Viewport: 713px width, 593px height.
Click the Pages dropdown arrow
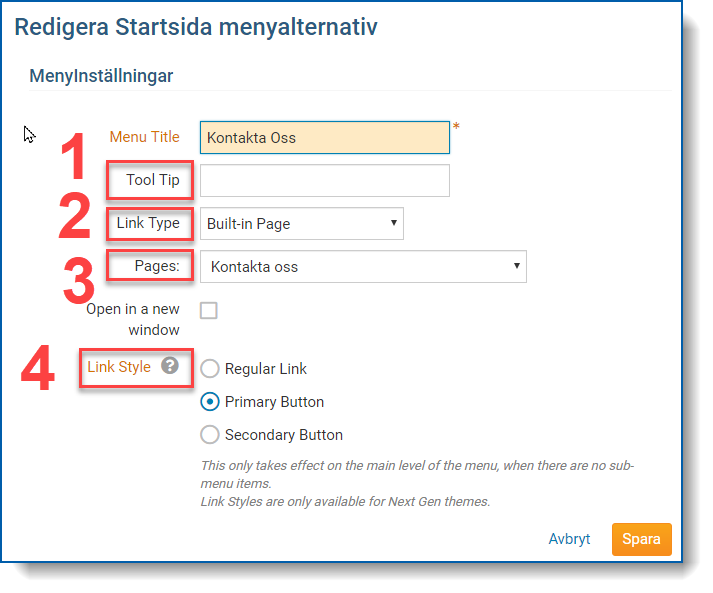pos(517,266)
